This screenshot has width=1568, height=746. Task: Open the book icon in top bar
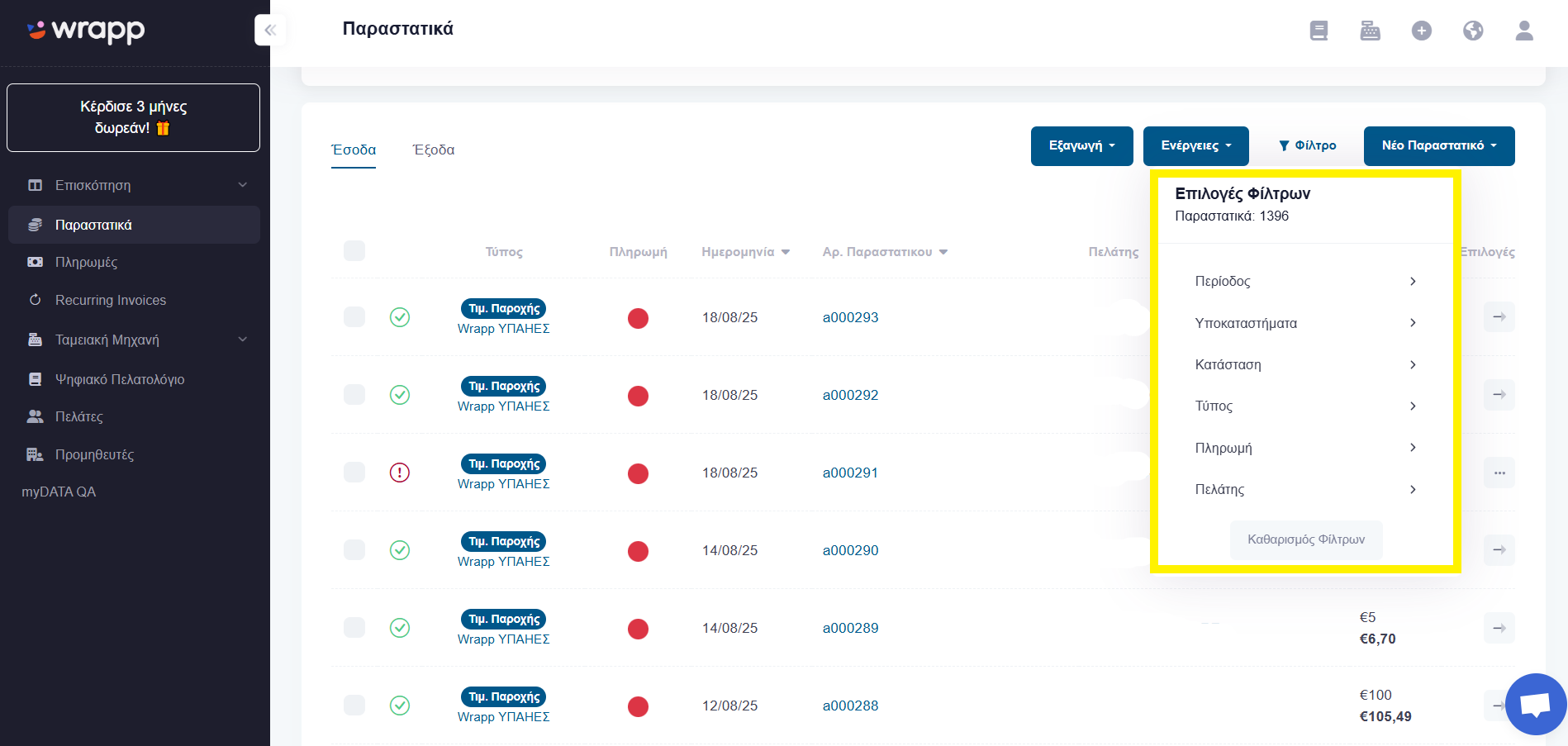click(x=1319, y=31)
